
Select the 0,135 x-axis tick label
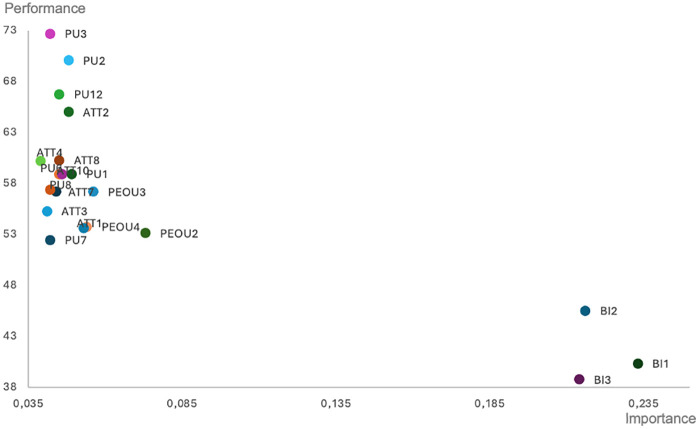[x=336, y=404]
